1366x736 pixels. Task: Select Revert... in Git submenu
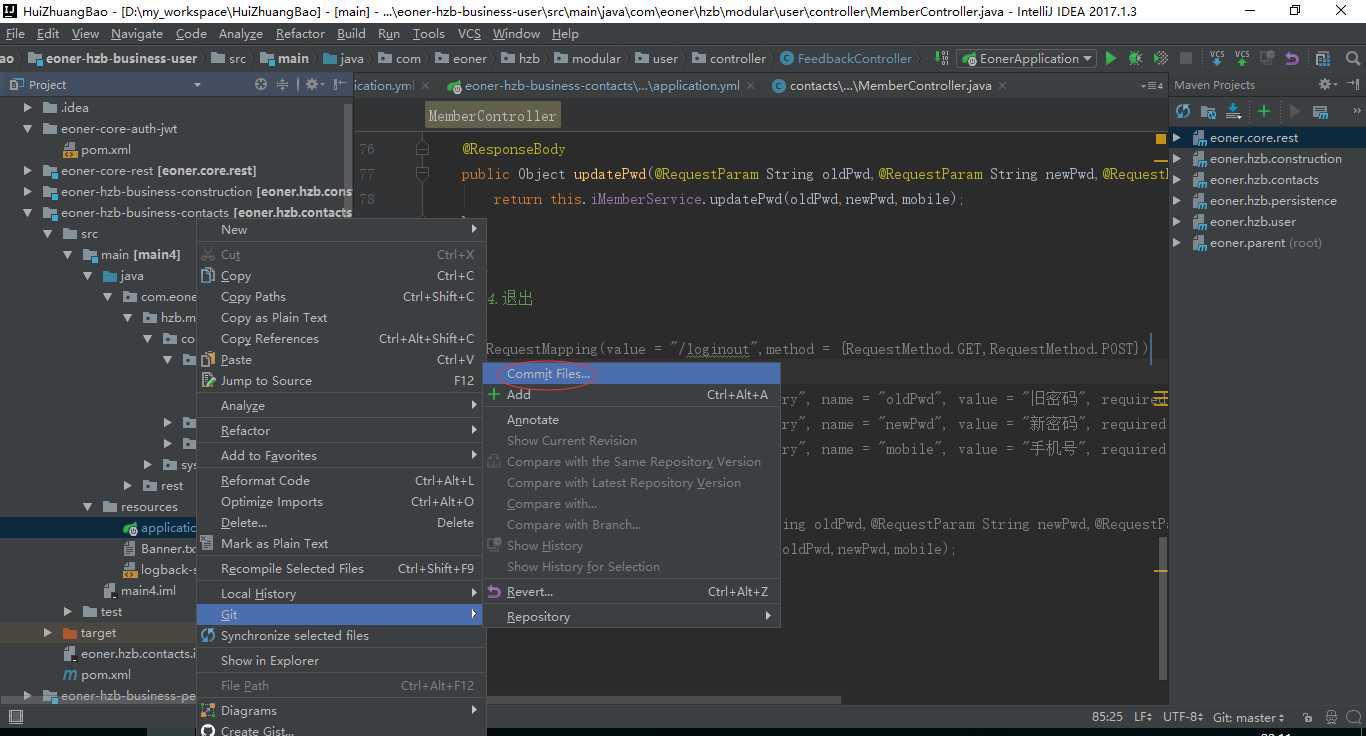click(632, 591)
